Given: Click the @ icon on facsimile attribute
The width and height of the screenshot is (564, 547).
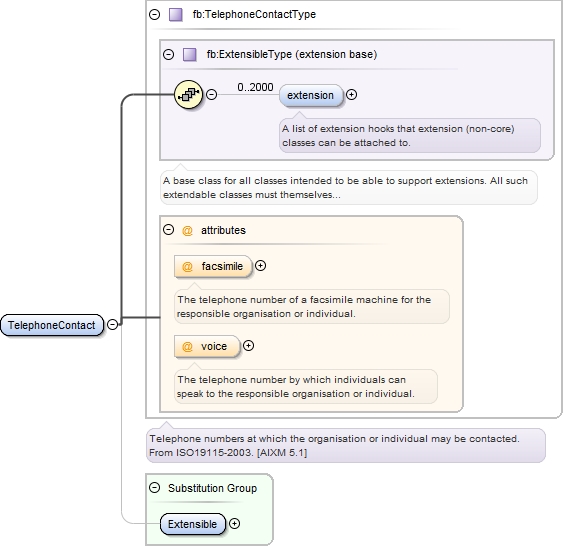Looking at the screenshot, I should point(187,266).
